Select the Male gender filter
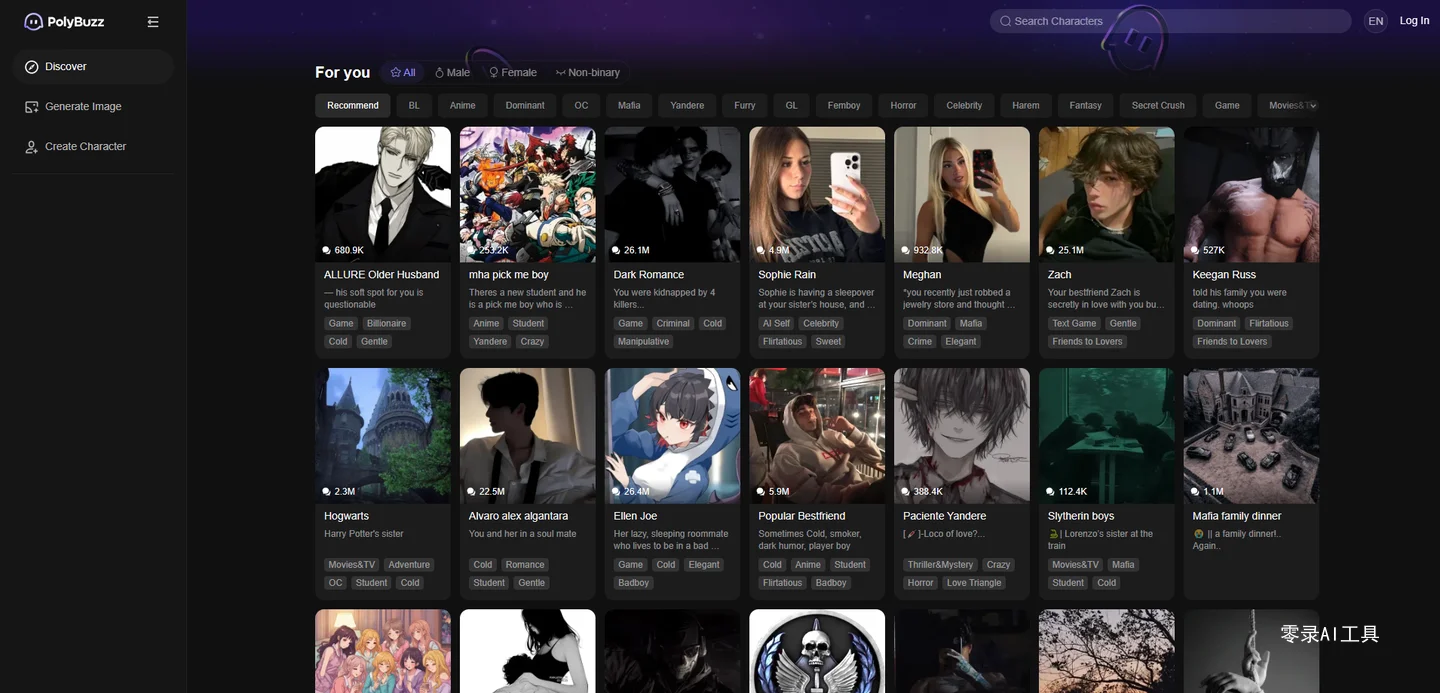 [x=452, y=73]
